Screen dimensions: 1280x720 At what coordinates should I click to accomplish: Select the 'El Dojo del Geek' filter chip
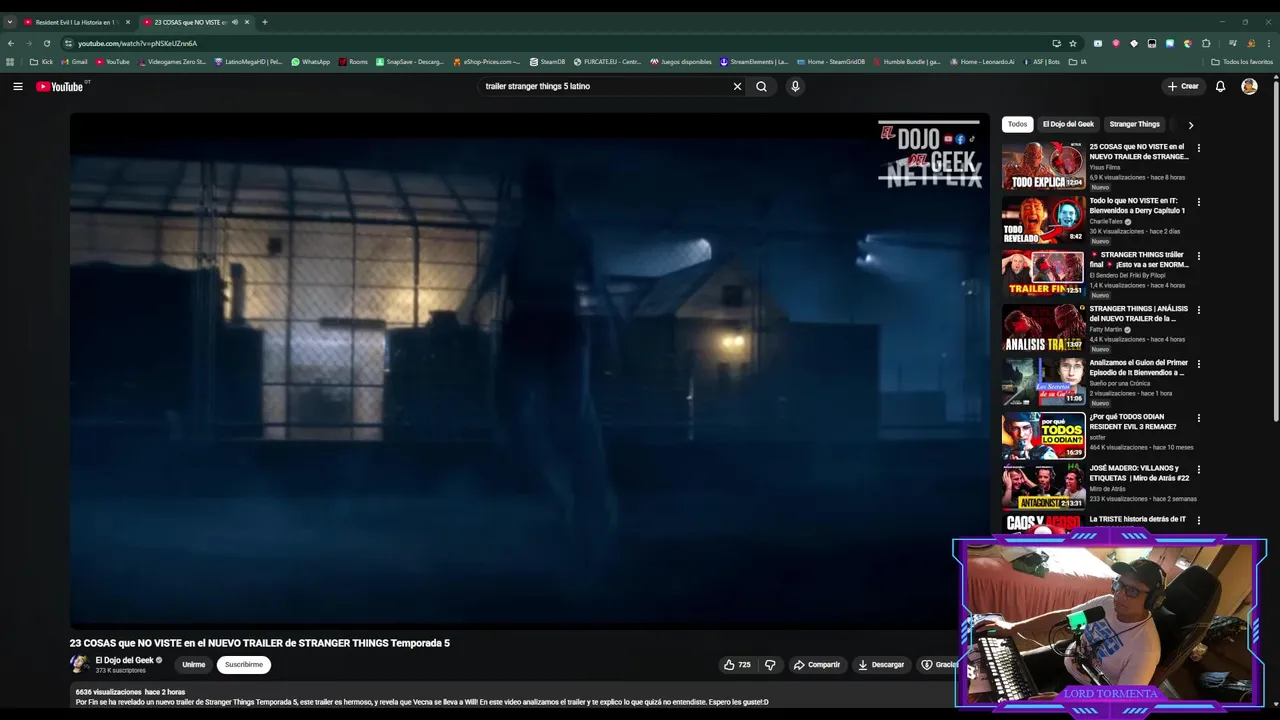1068,124
